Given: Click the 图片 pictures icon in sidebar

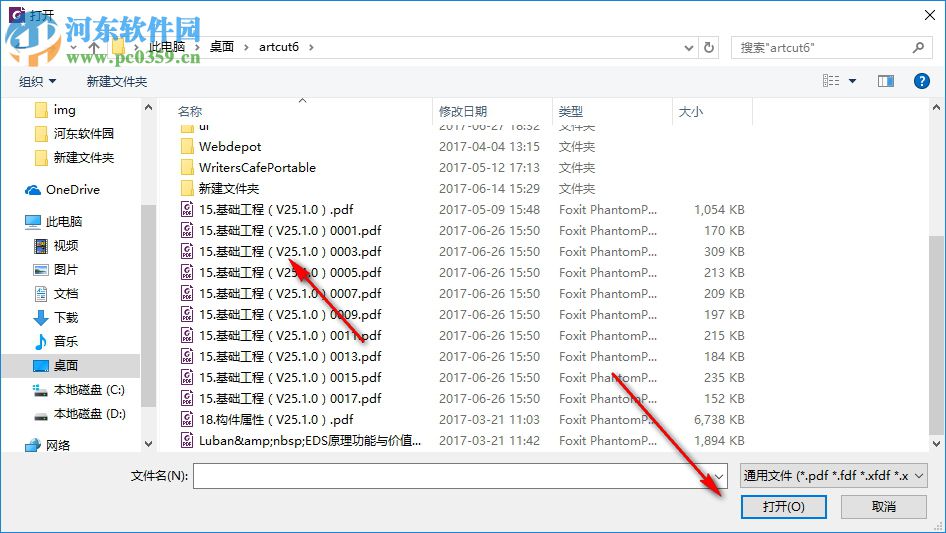Looking at the screenshot, I should pyautogui.click(x=40, y=270).
